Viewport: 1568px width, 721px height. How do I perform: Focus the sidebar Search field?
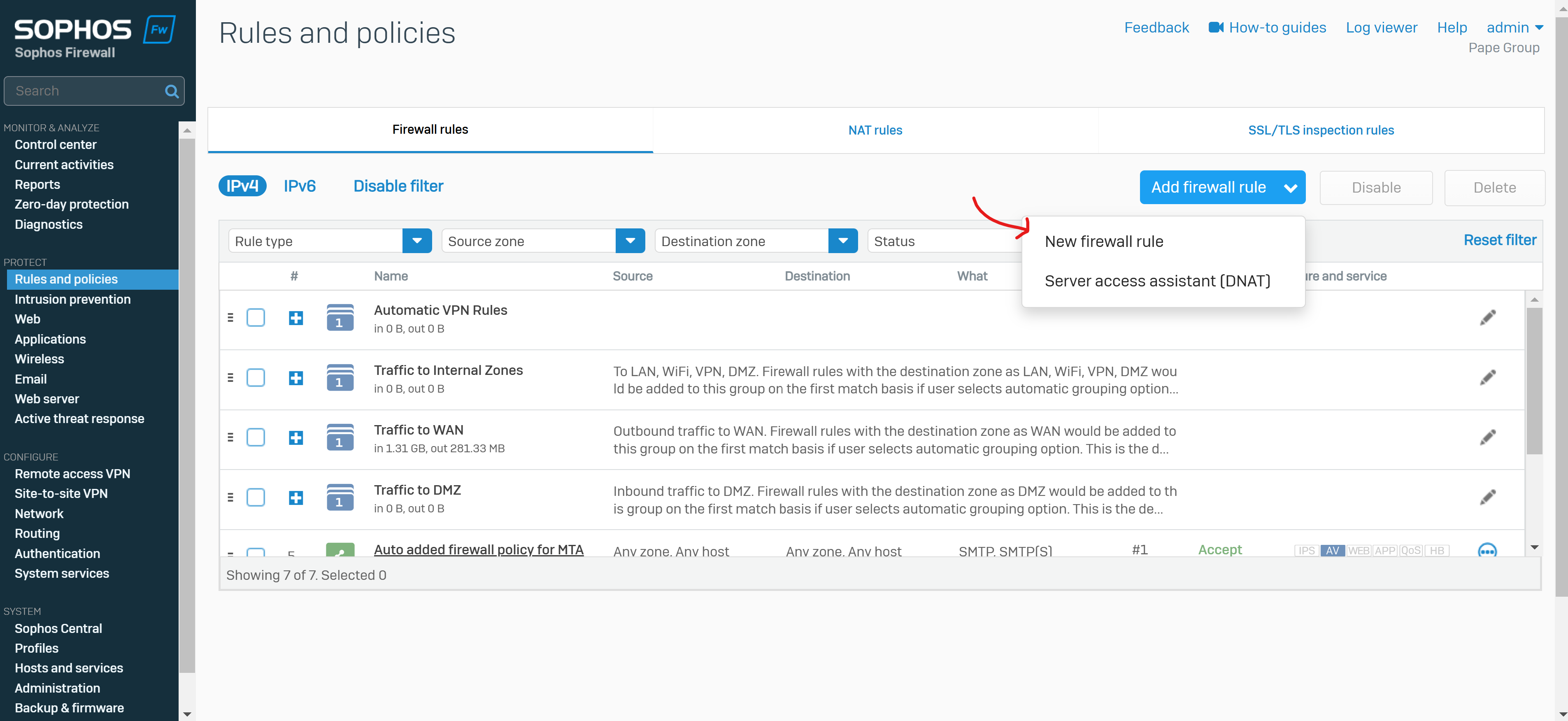[x=94, y=91]
